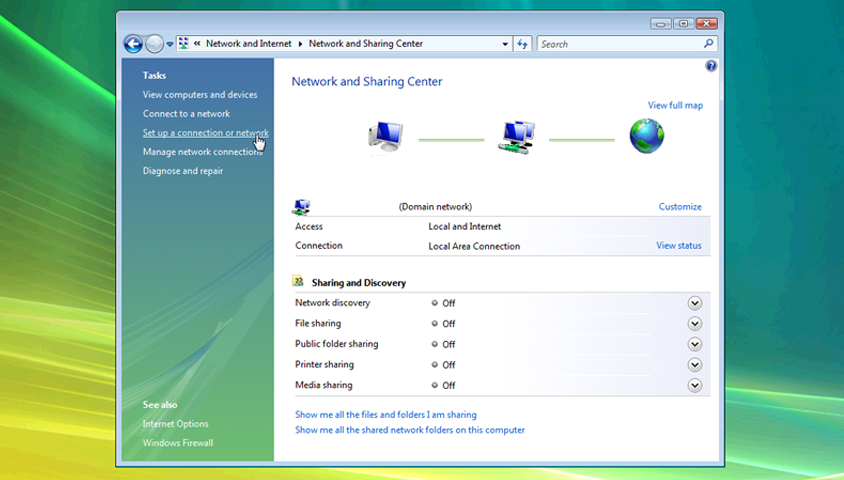
Task: Click the Back navigation arrow button
Action: (x=133, y=44)
